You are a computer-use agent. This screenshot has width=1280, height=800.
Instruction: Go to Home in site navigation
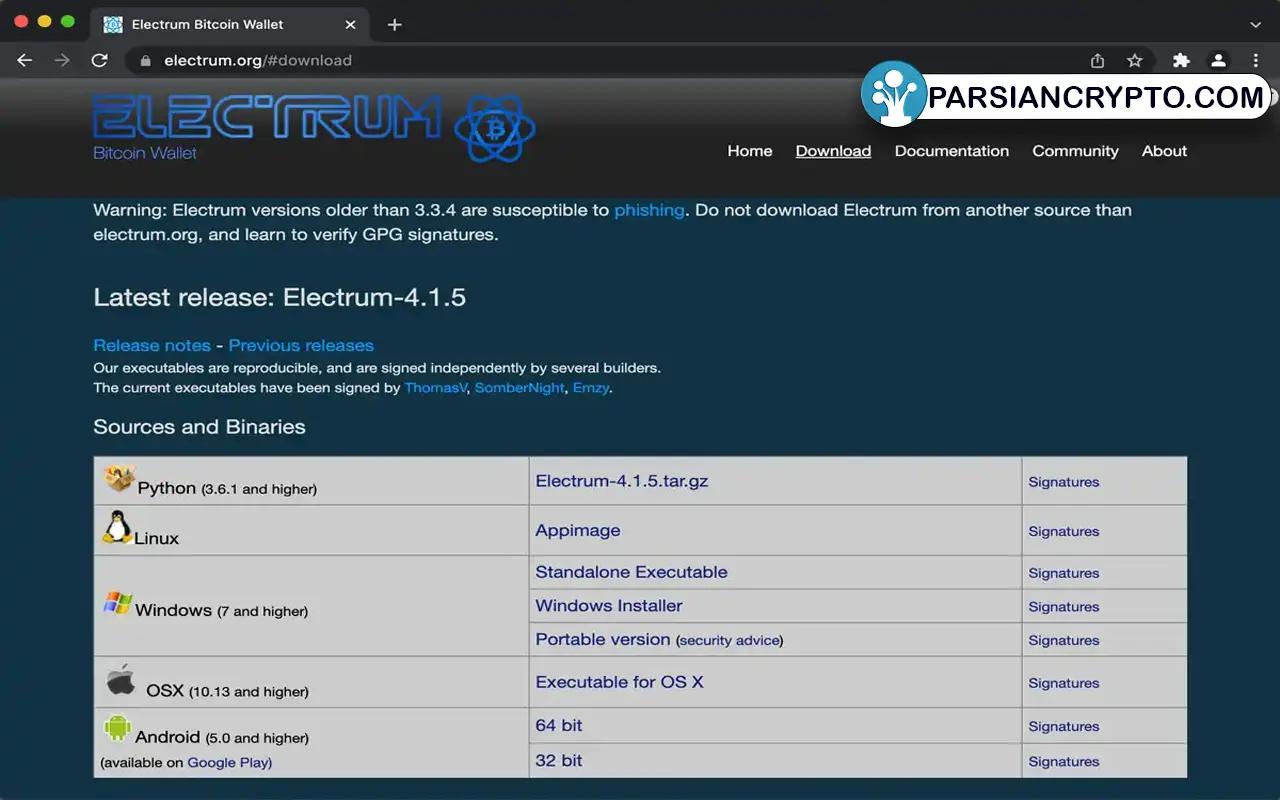click(x=750, y=151)
